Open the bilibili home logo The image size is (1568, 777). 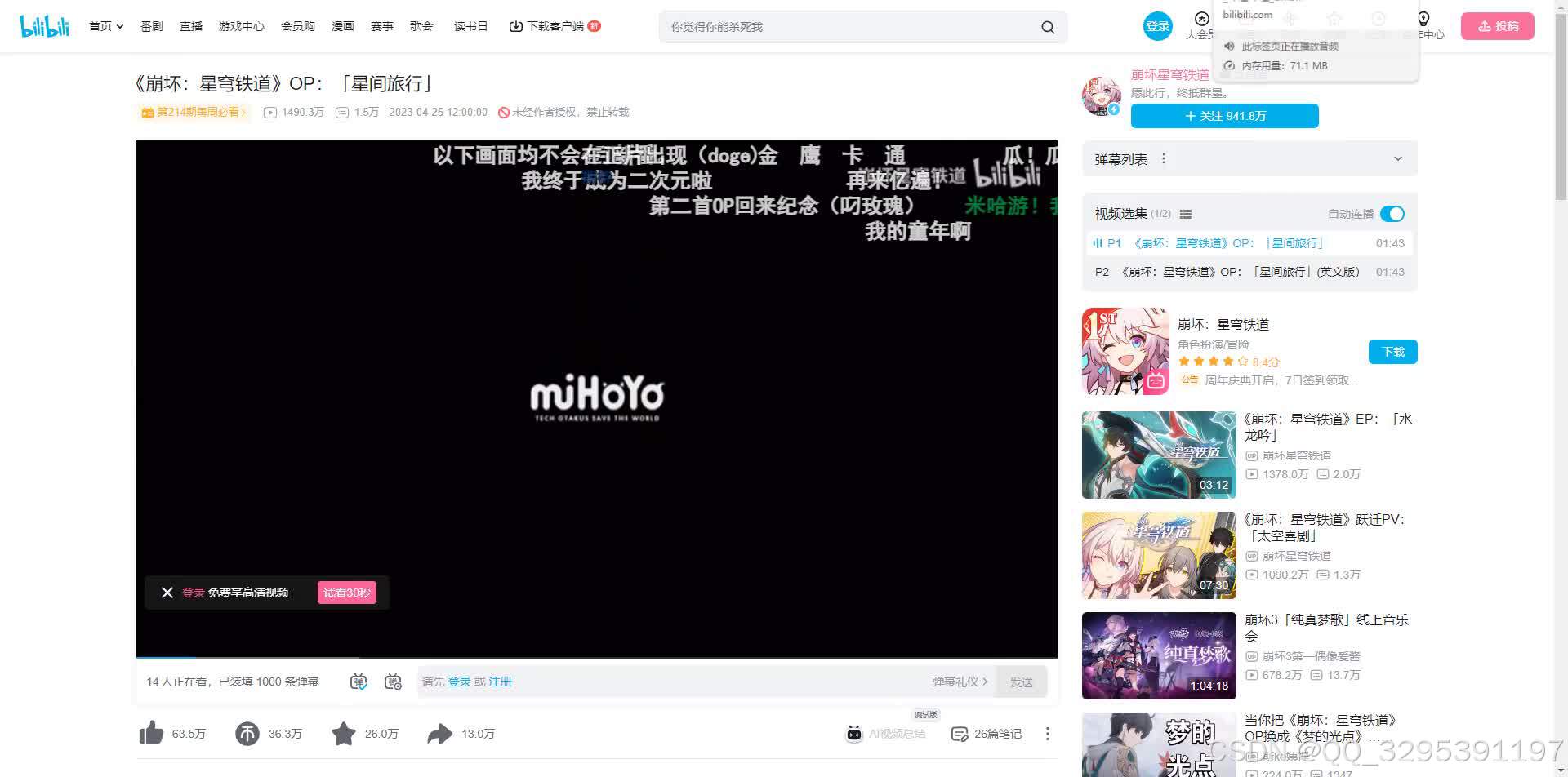(x=44, y=26)
